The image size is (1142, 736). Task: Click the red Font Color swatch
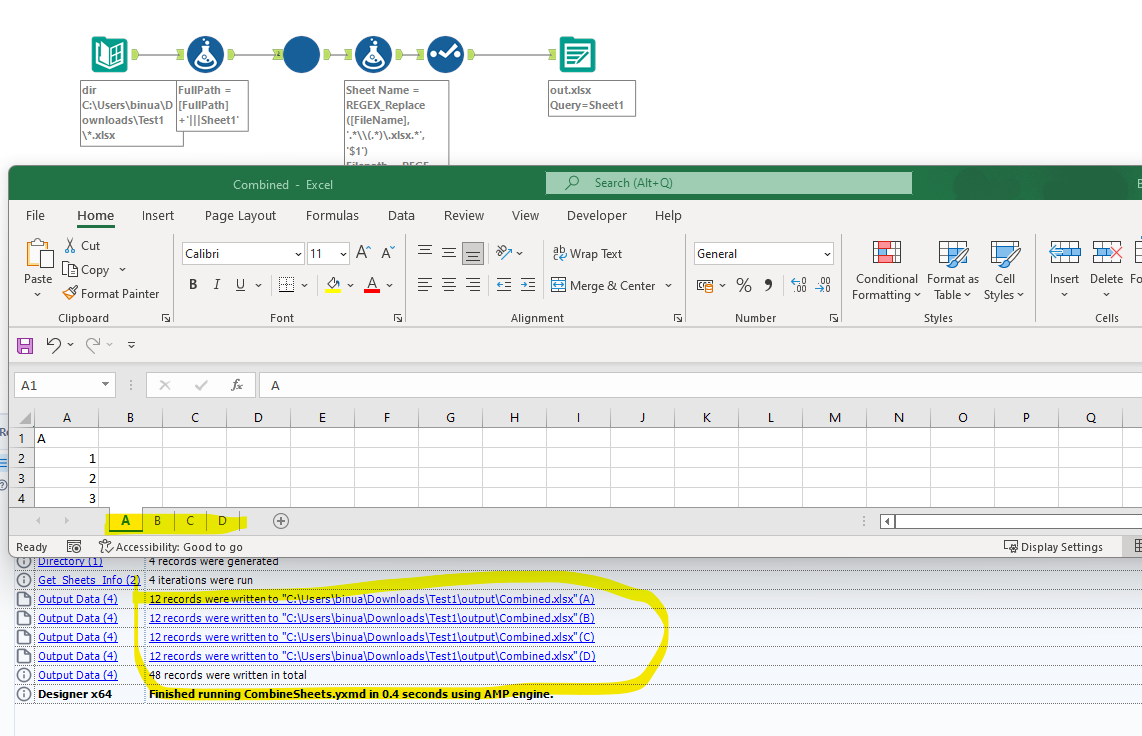(x=372, y=286)
